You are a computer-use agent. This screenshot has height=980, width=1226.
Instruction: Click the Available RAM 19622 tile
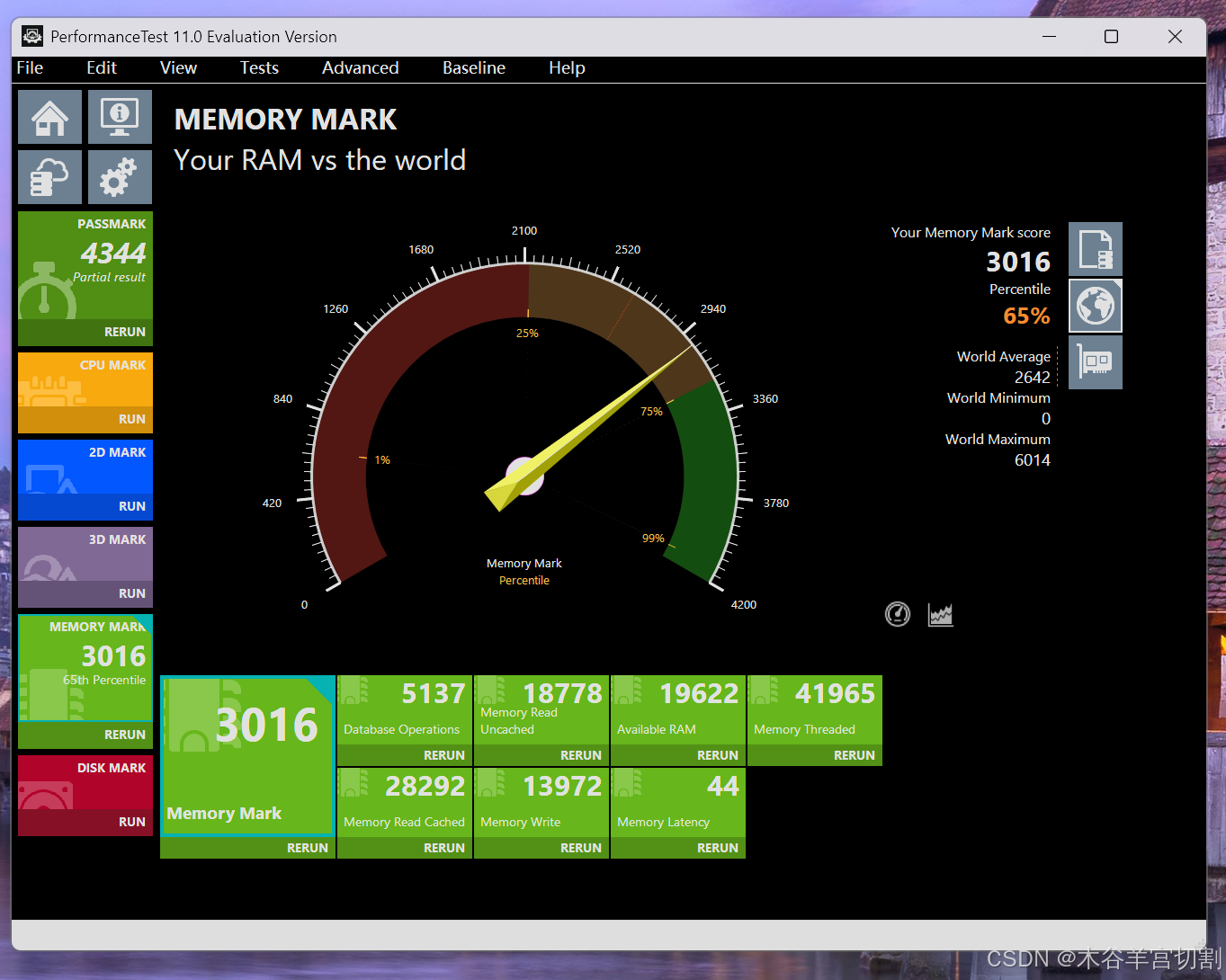678,709
